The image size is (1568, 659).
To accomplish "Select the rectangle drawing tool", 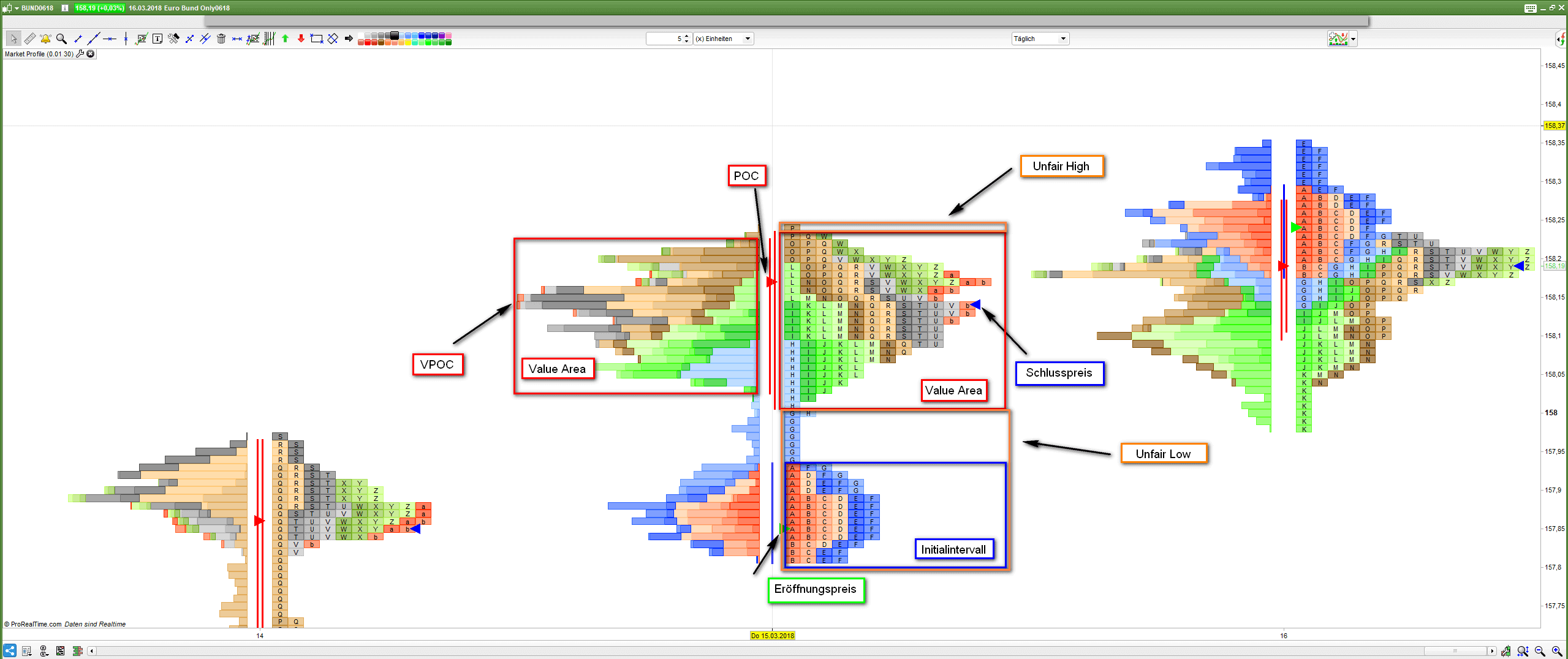I will (317, 39).
